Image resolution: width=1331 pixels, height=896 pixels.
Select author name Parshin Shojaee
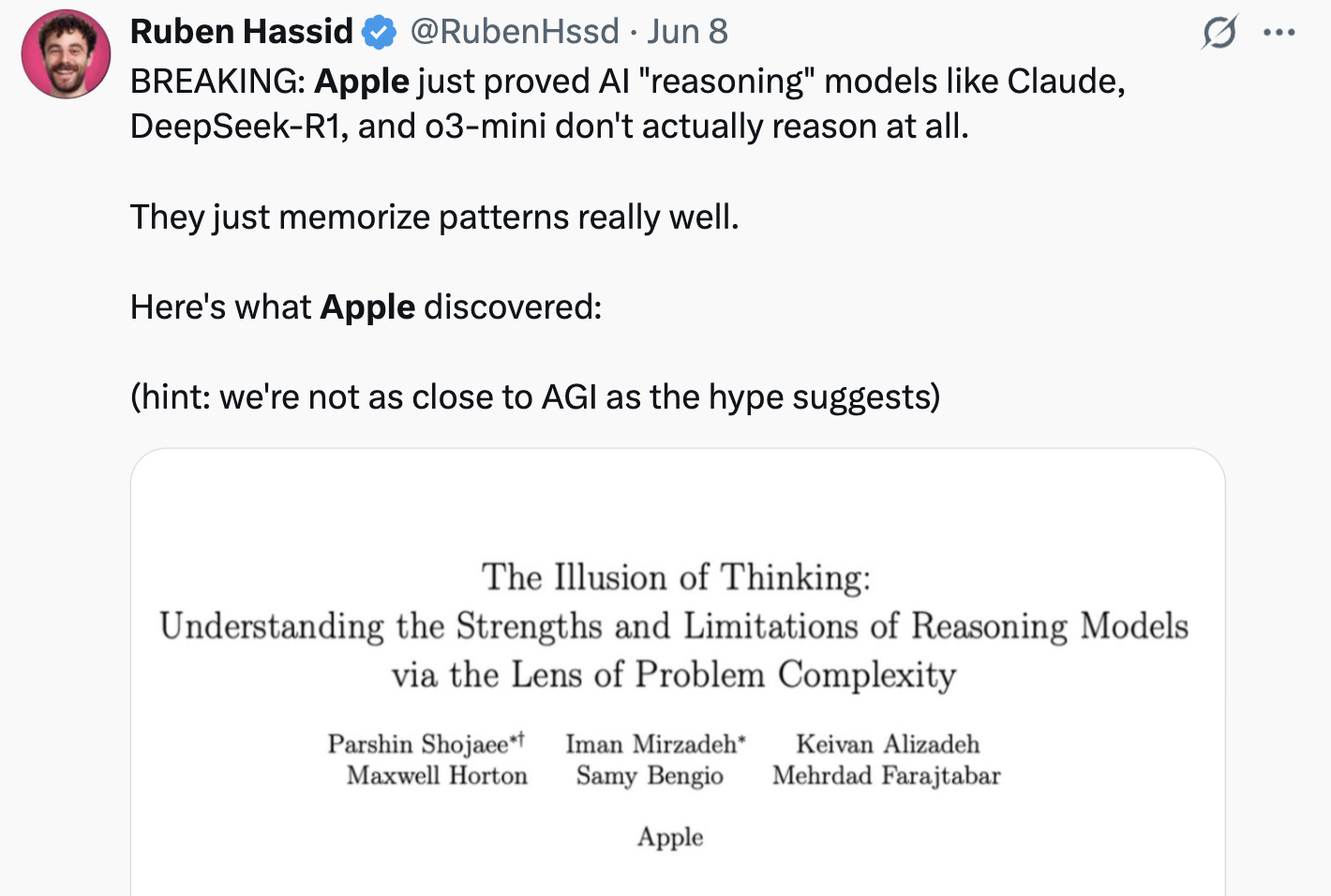pyautogui.click(x=419, y=744)
